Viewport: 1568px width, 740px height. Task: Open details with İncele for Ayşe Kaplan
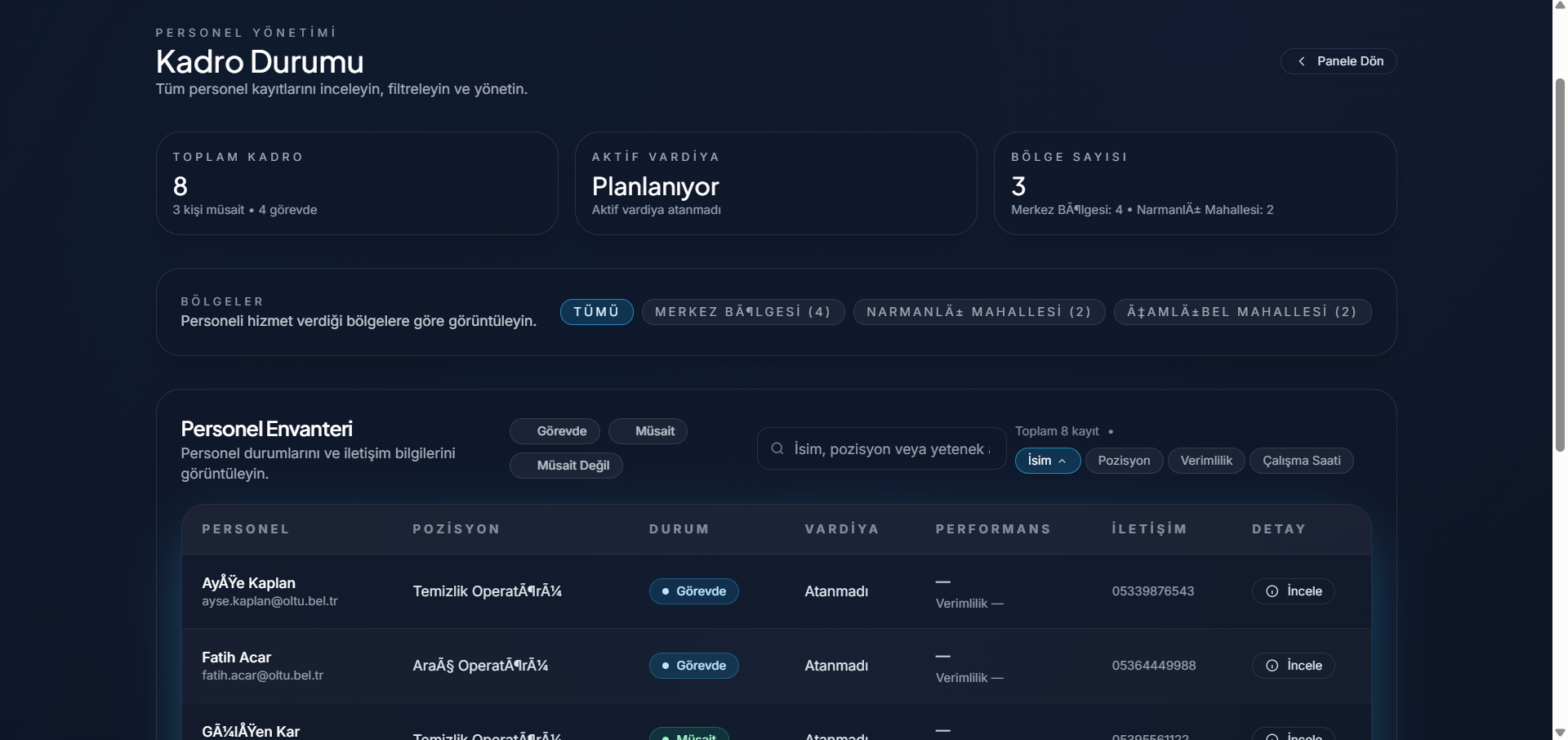(x=1294, y=591)
